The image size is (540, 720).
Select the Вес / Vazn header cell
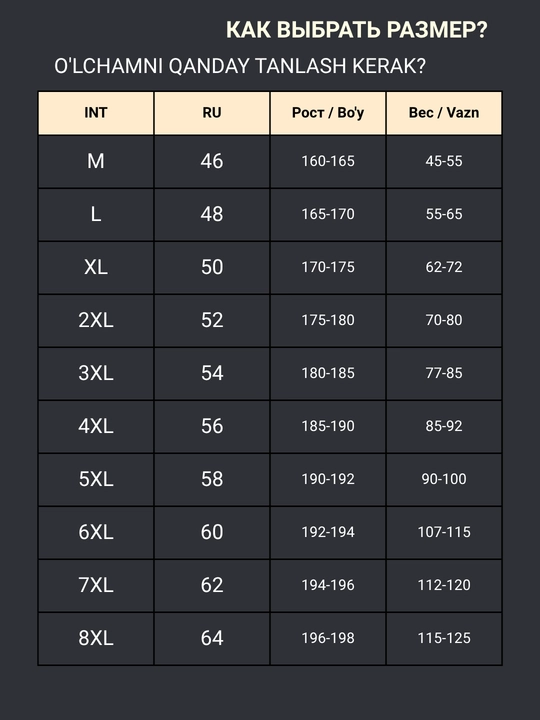coord(444,113)
